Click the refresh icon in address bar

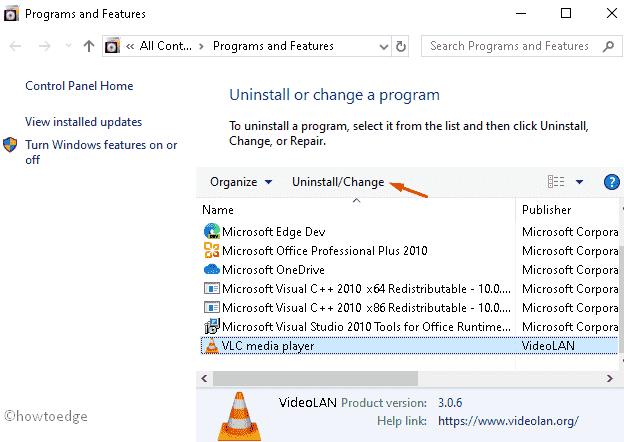coord(402,46)
